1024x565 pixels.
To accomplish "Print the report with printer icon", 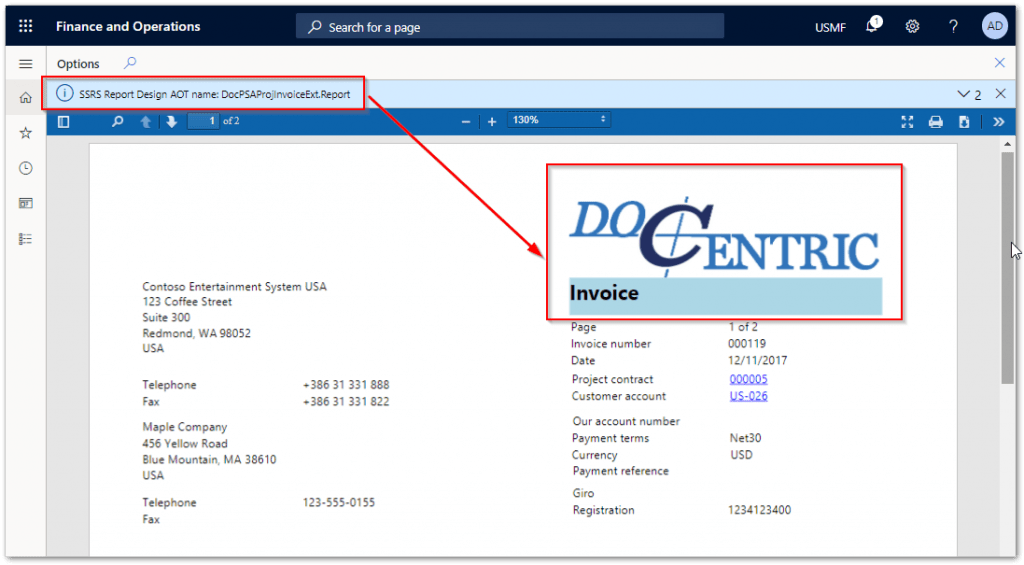I will pyautogui.click(x=936, y=122).
